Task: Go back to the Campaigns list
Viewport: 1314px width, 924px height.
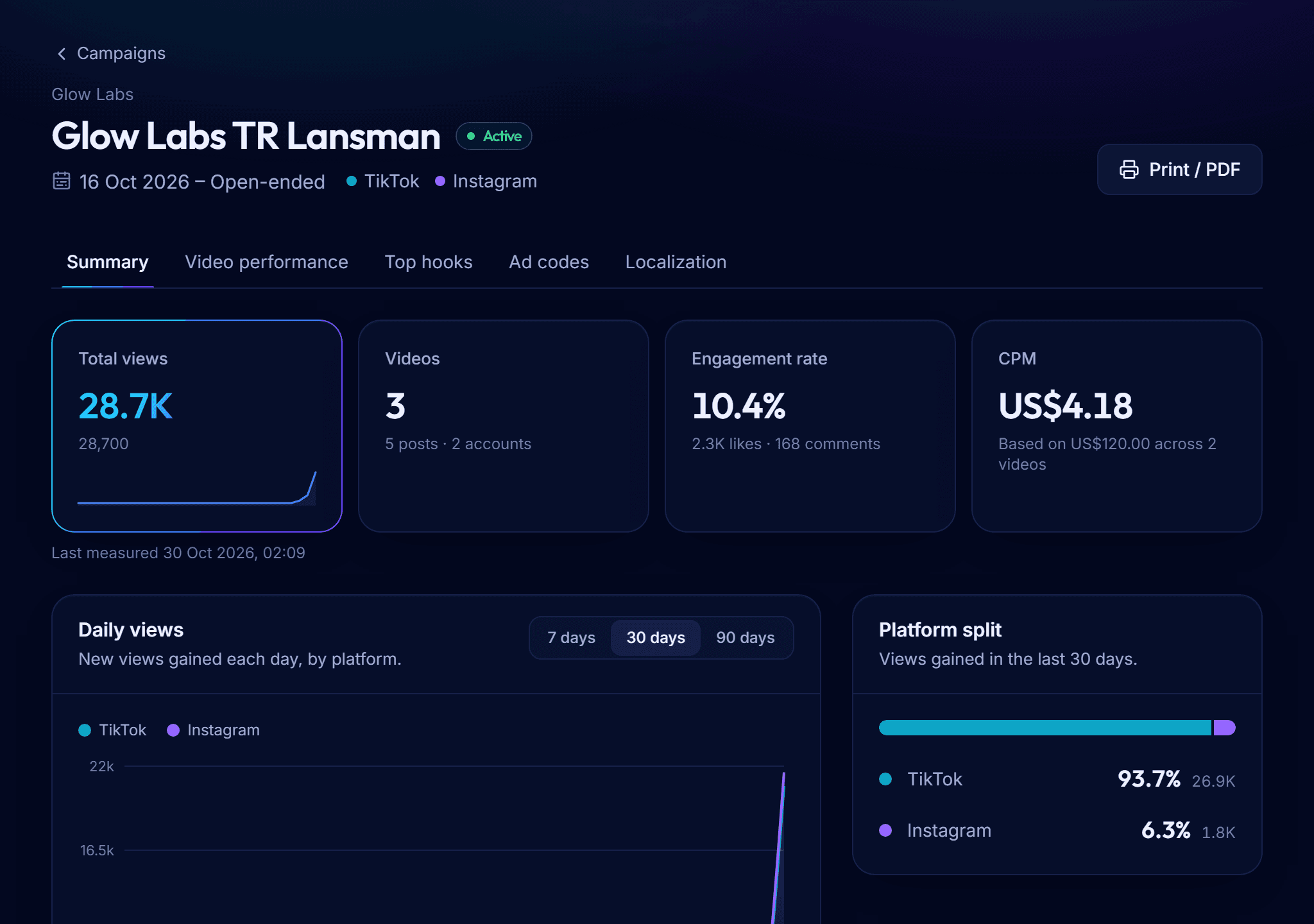Action: pos(112,54)
